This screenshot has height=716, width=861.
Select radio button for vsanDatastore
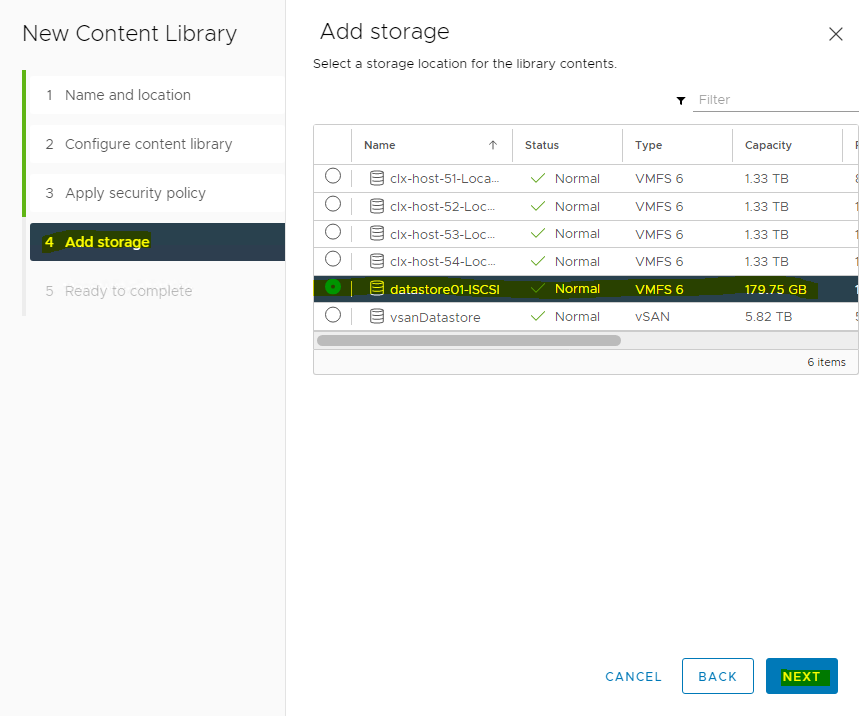[333, 315]
